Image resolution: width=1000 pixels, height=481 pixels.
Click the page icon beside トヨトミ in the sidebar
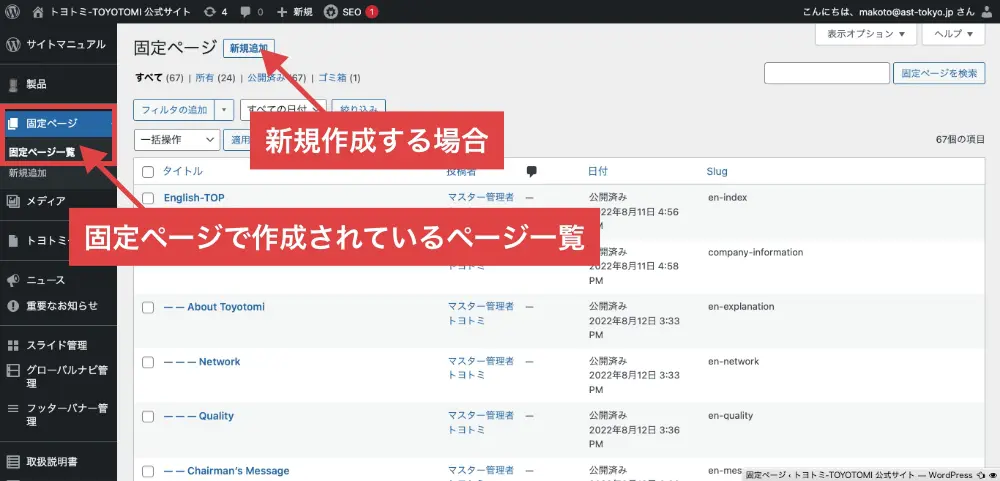[12, 240]
